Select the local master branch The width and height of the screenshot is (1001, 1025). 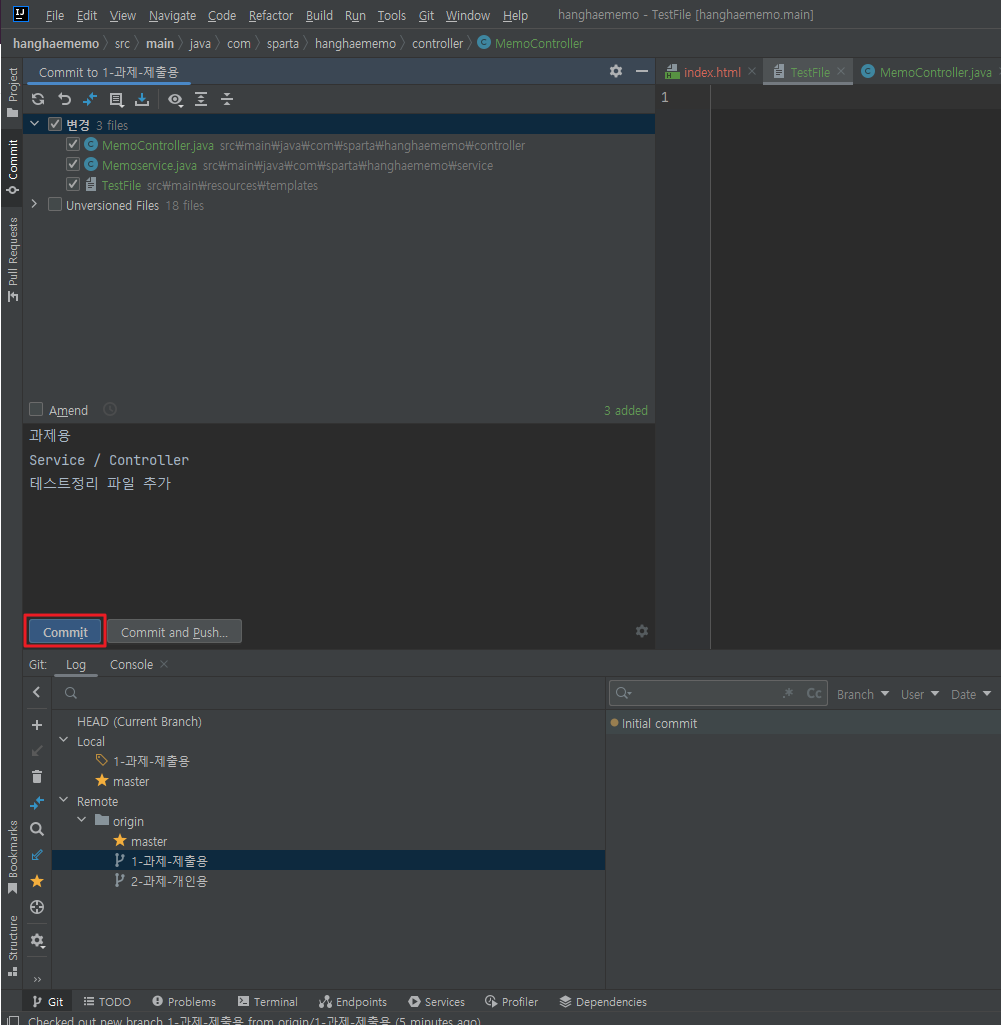pyautogui.click(x=131, y=781)
